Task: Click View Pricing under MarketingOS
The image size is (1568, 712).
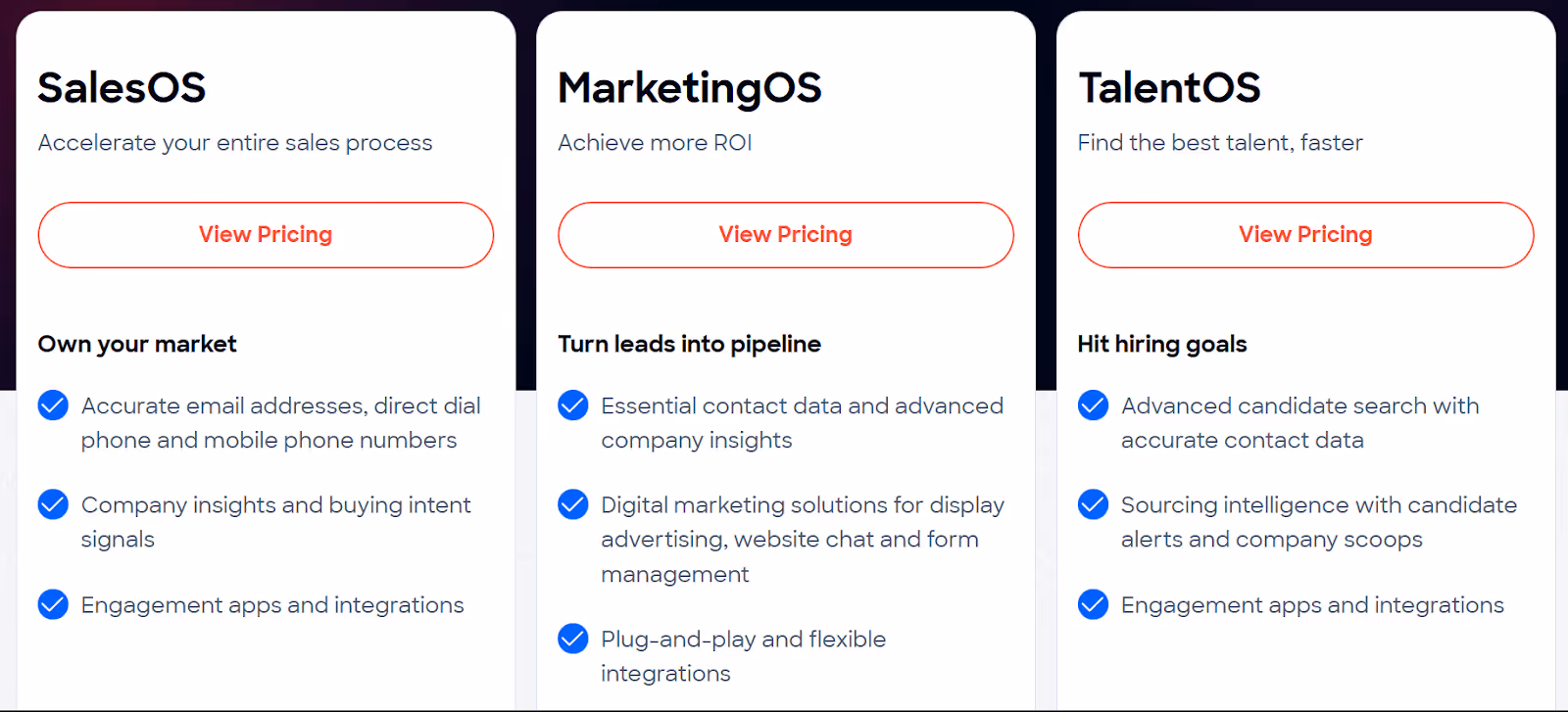Action: point(785,235)
